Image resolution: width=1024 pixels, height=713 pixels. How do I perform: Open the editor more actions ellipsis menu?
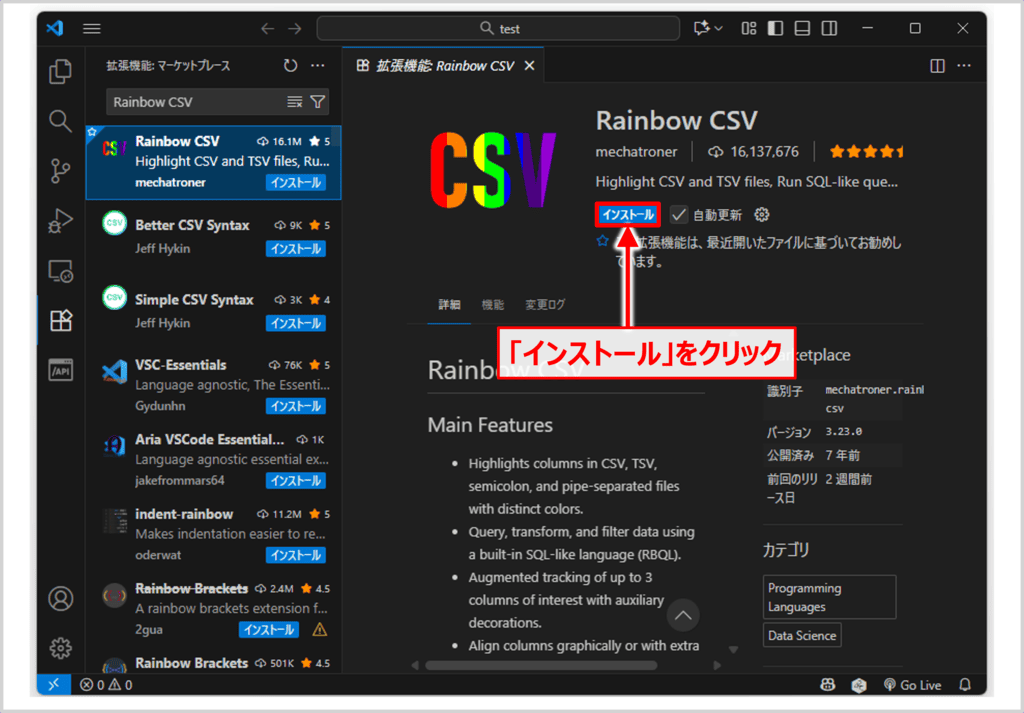tap(965, 66)
